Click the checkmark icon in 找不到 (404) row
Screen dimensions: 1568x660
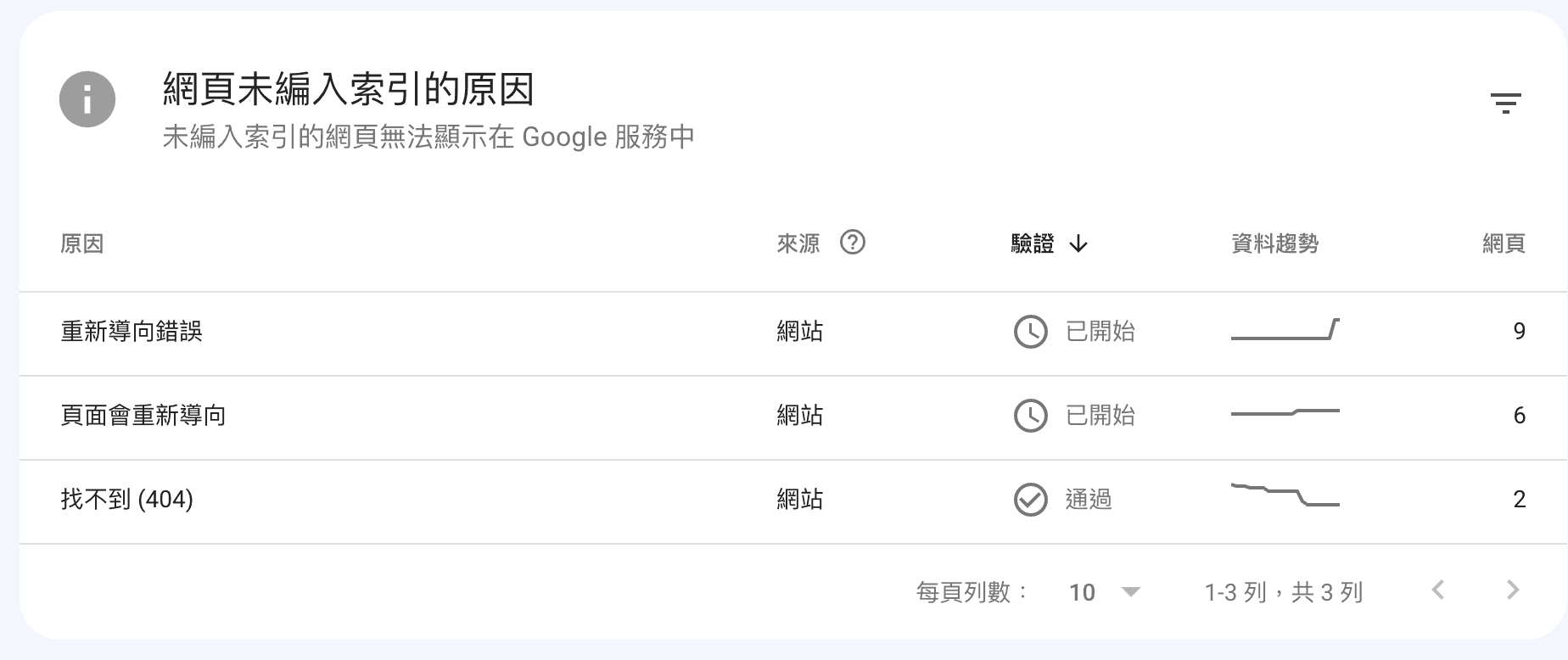[1030, 500]
